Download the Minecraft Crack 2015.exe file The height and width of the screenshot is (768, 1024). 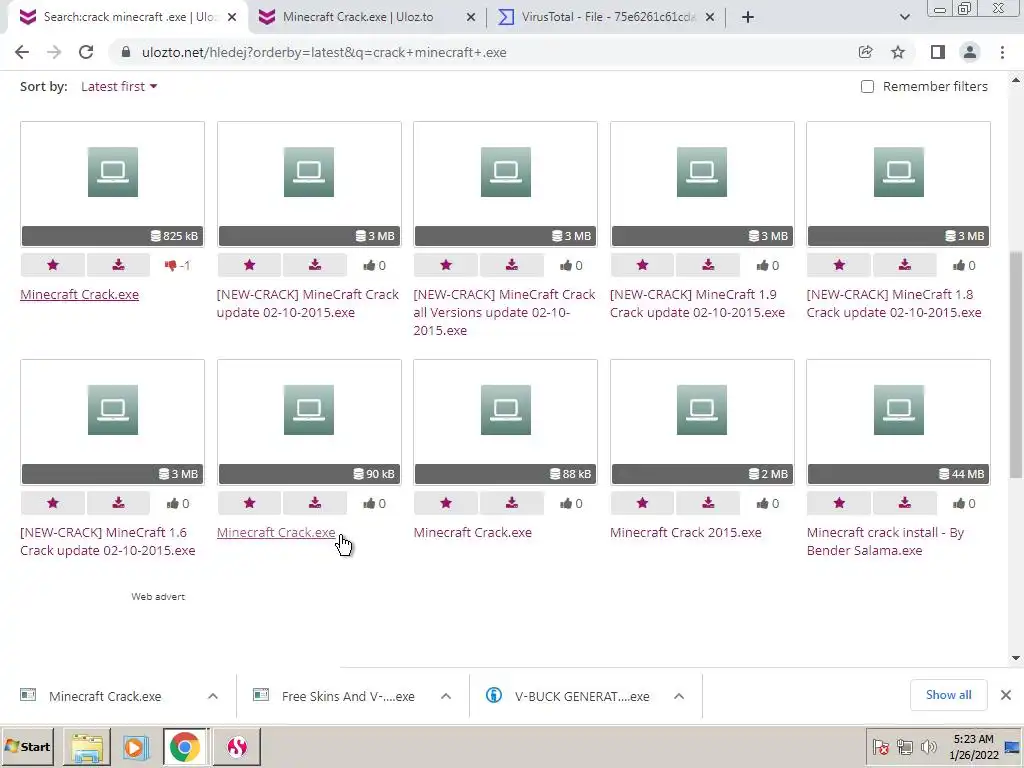click(x=708, y=503)
